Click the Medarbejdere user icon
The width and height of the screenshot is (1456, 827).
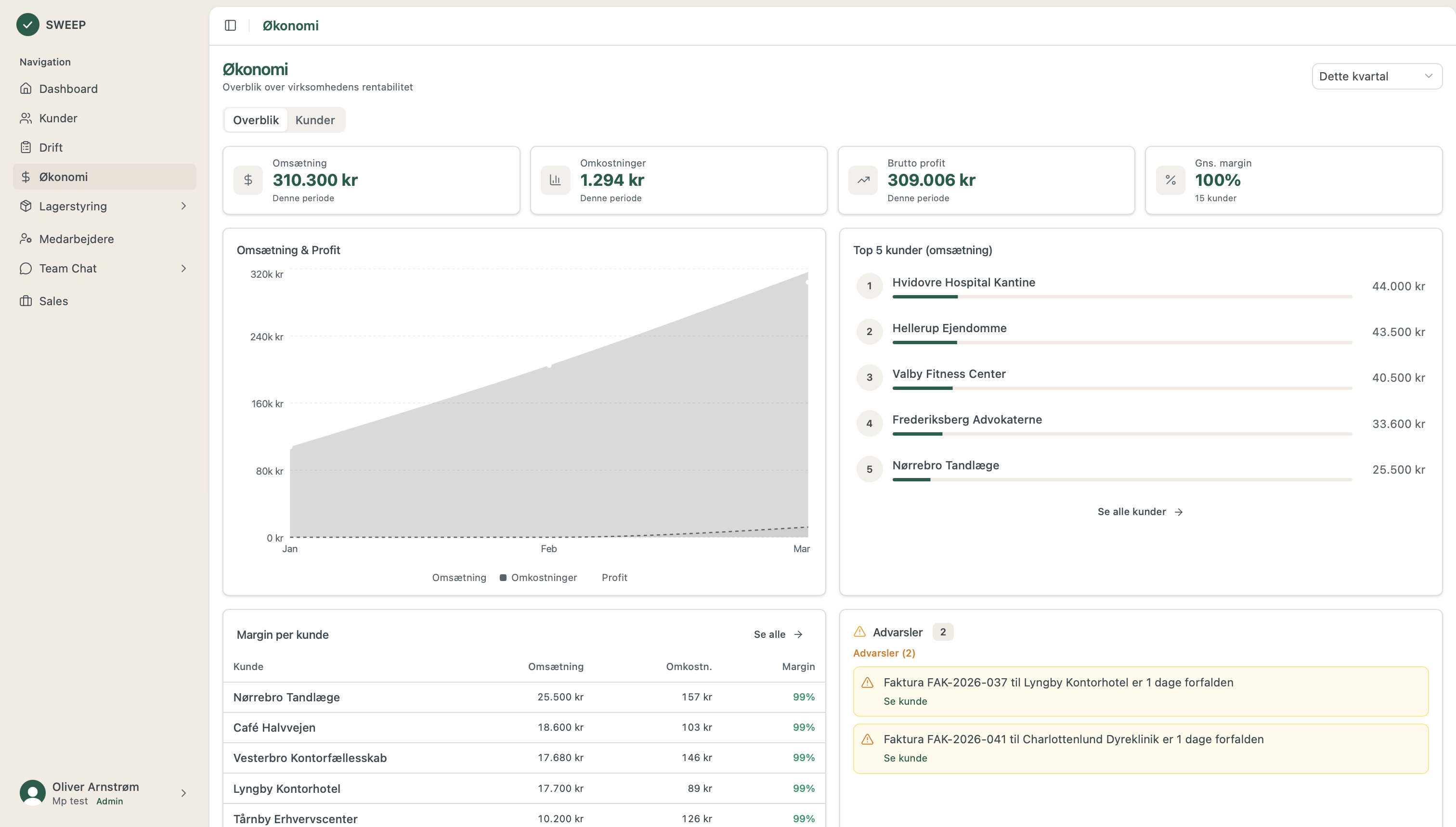tap(26, 239)
